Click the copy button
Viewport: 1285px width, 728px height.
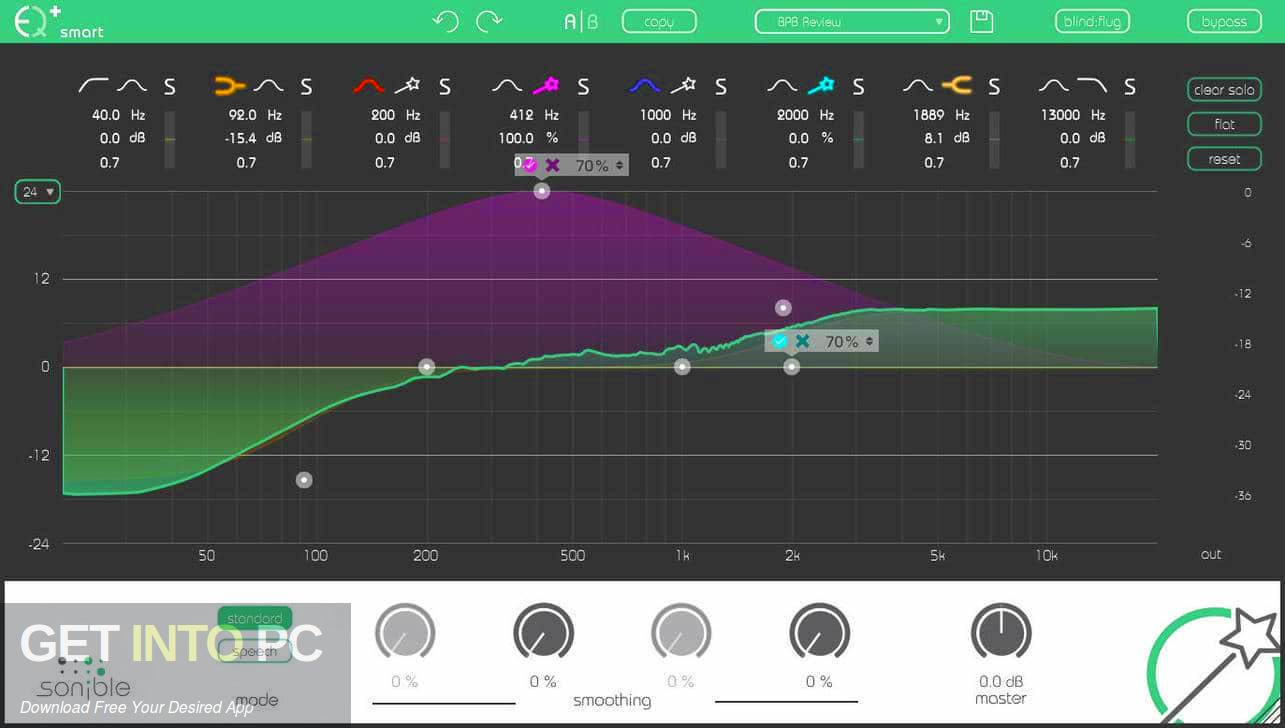pos(659,21)
